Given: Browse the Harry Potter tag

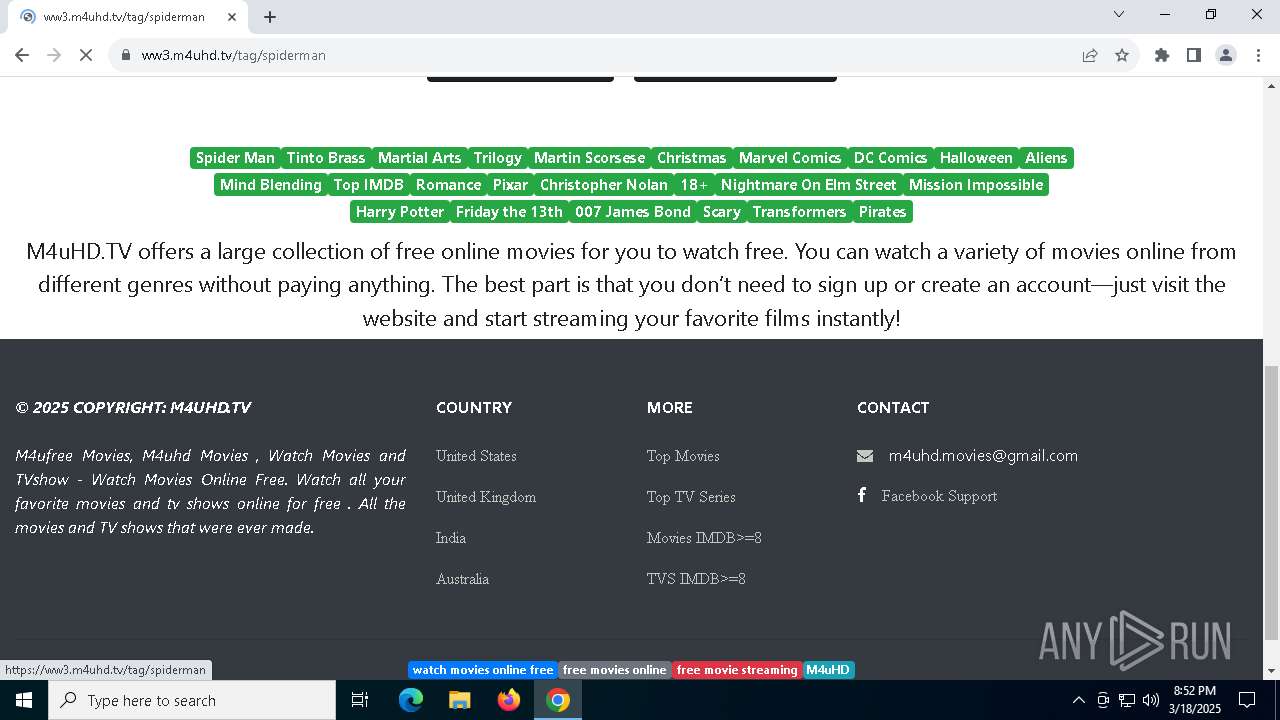Looking at the screenshot, I should (400, 212).
